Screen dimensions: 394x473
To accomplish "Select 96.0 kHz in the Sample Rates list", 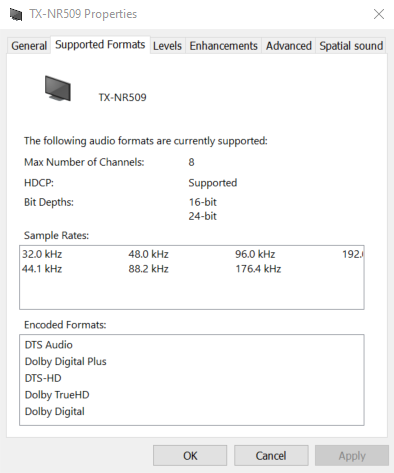I will point(255,254).
